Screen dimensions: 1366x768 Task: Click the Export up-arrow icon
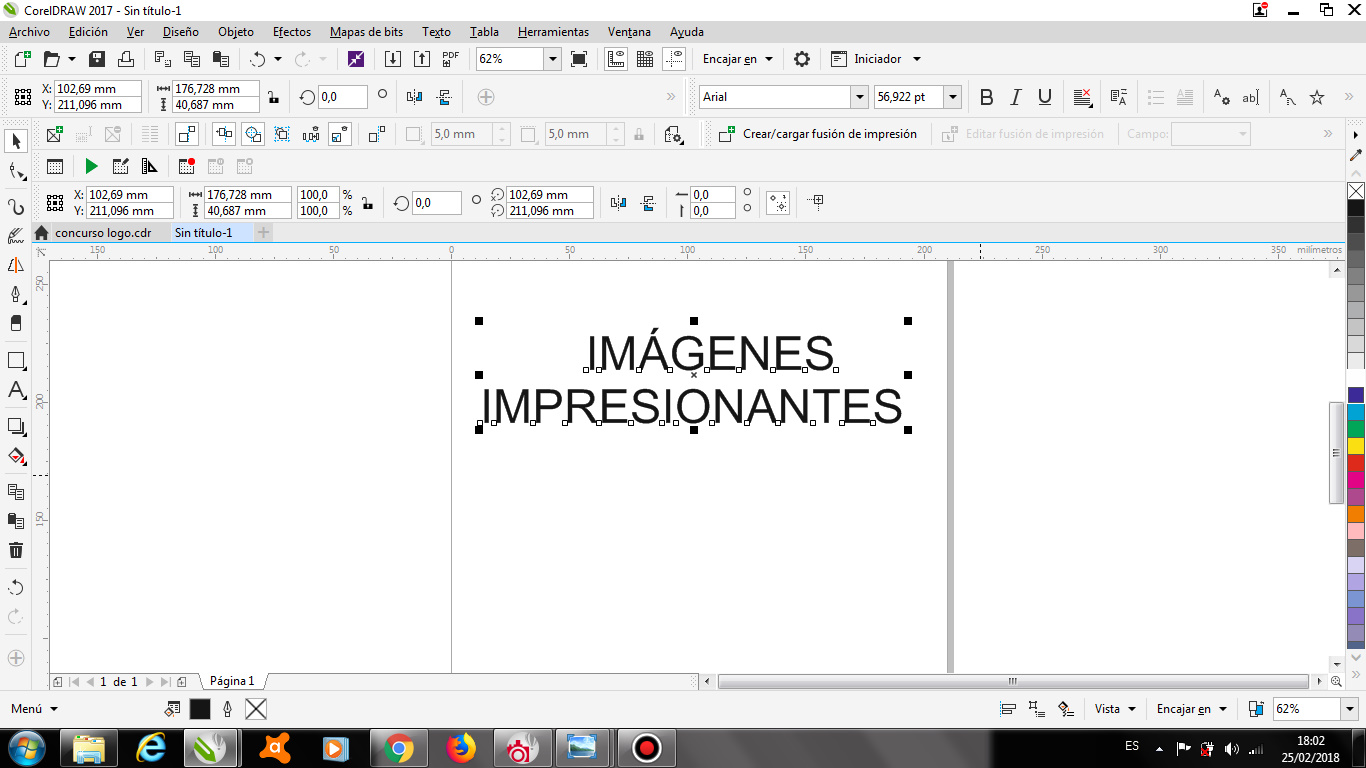click(x=422, y=59)
